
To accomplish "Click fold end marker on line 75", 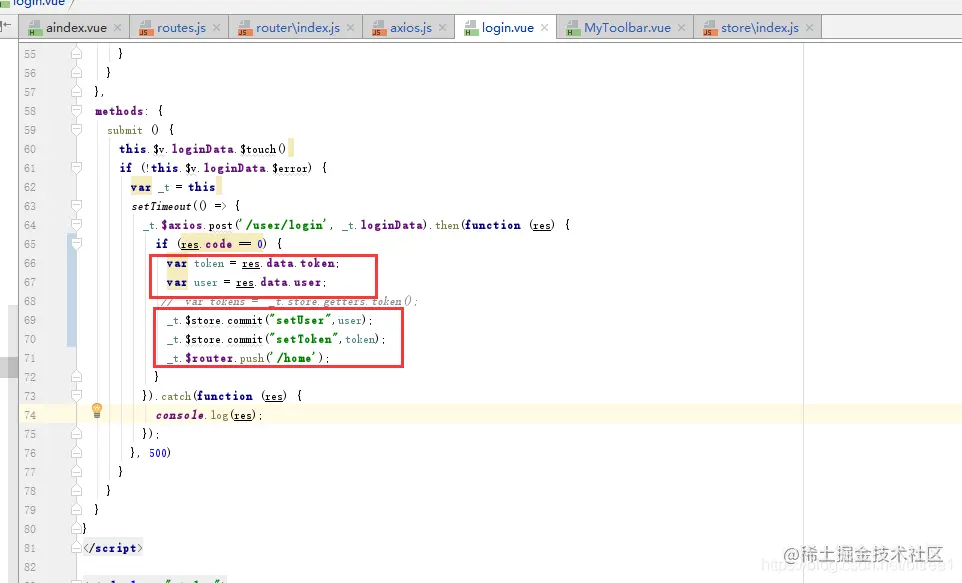I will 76,433.
